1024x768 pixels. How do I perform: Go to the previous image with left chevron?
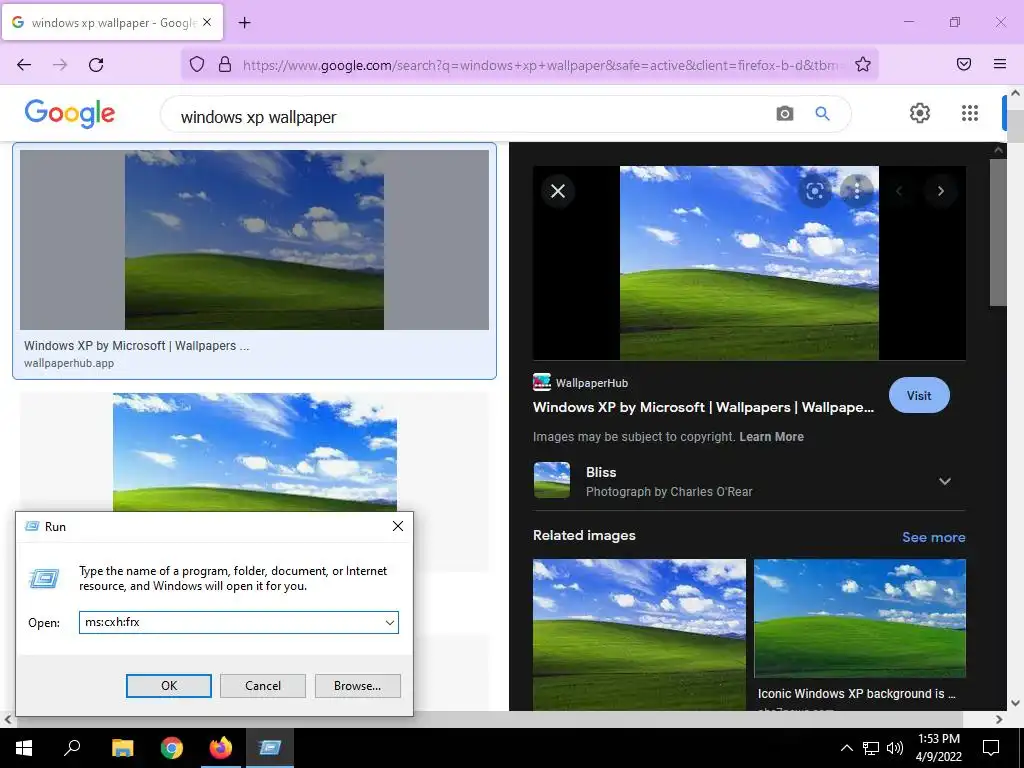[899, 191]
